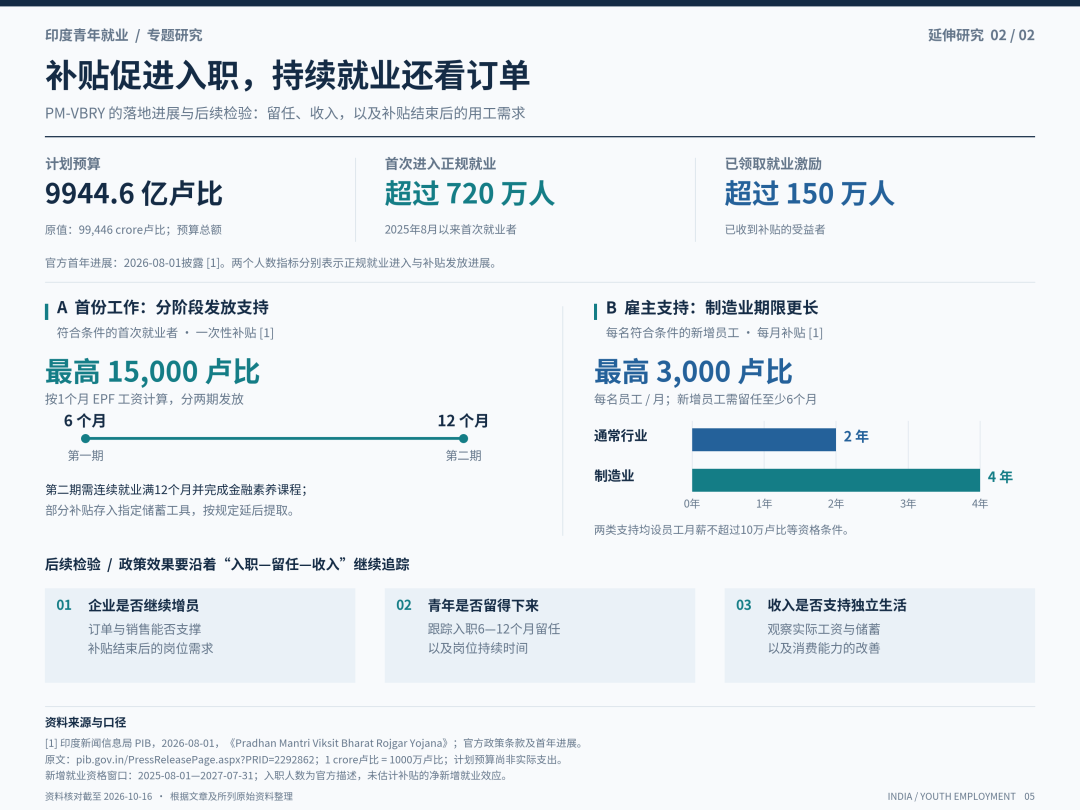This screenshot has width=1080, height=810.
Task: Click the line '官方首年进展：2026-08-01披露'
Action: (272, 263)
